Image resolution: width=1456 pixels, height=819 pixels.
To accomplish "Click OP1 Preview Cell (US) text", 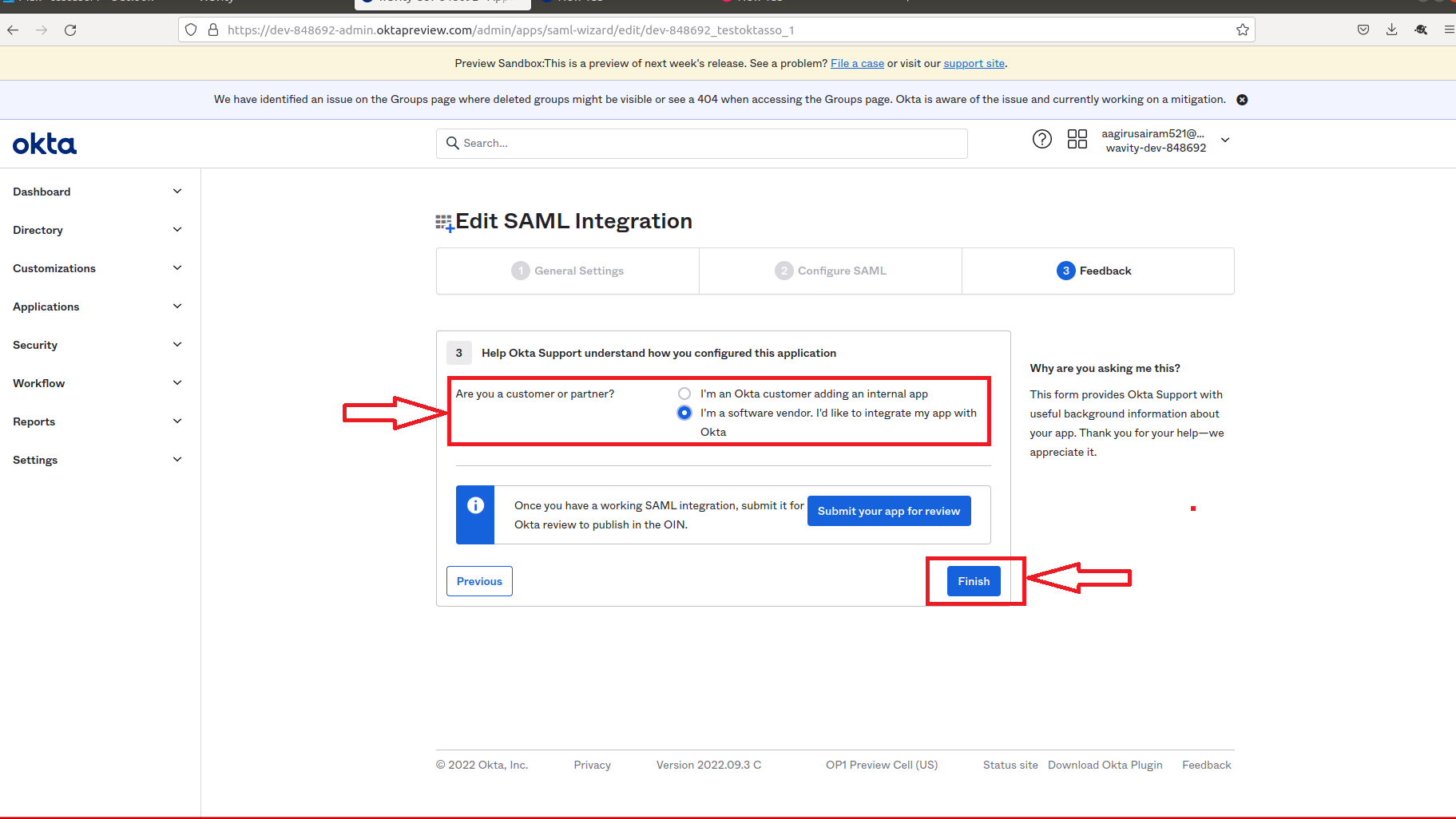I will point(882,765).
